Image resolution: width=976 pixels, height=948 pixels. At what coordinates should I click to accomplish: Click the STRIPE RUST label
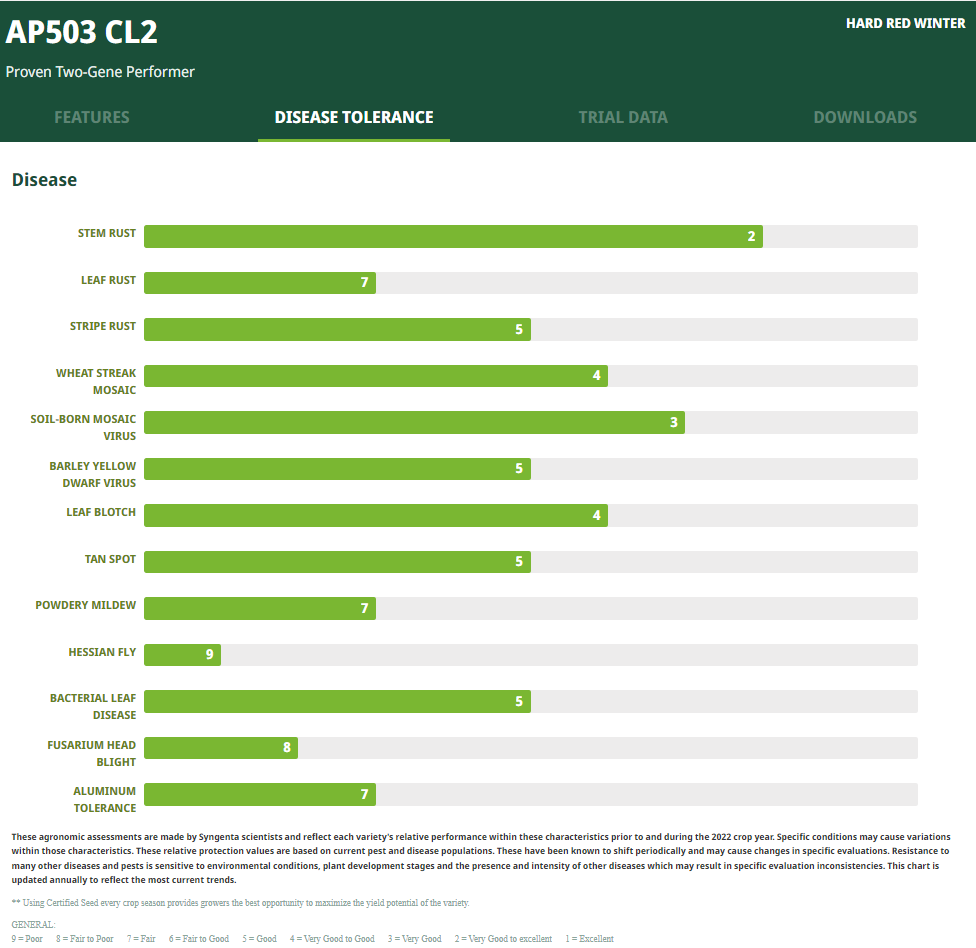[x=103, y=326]
